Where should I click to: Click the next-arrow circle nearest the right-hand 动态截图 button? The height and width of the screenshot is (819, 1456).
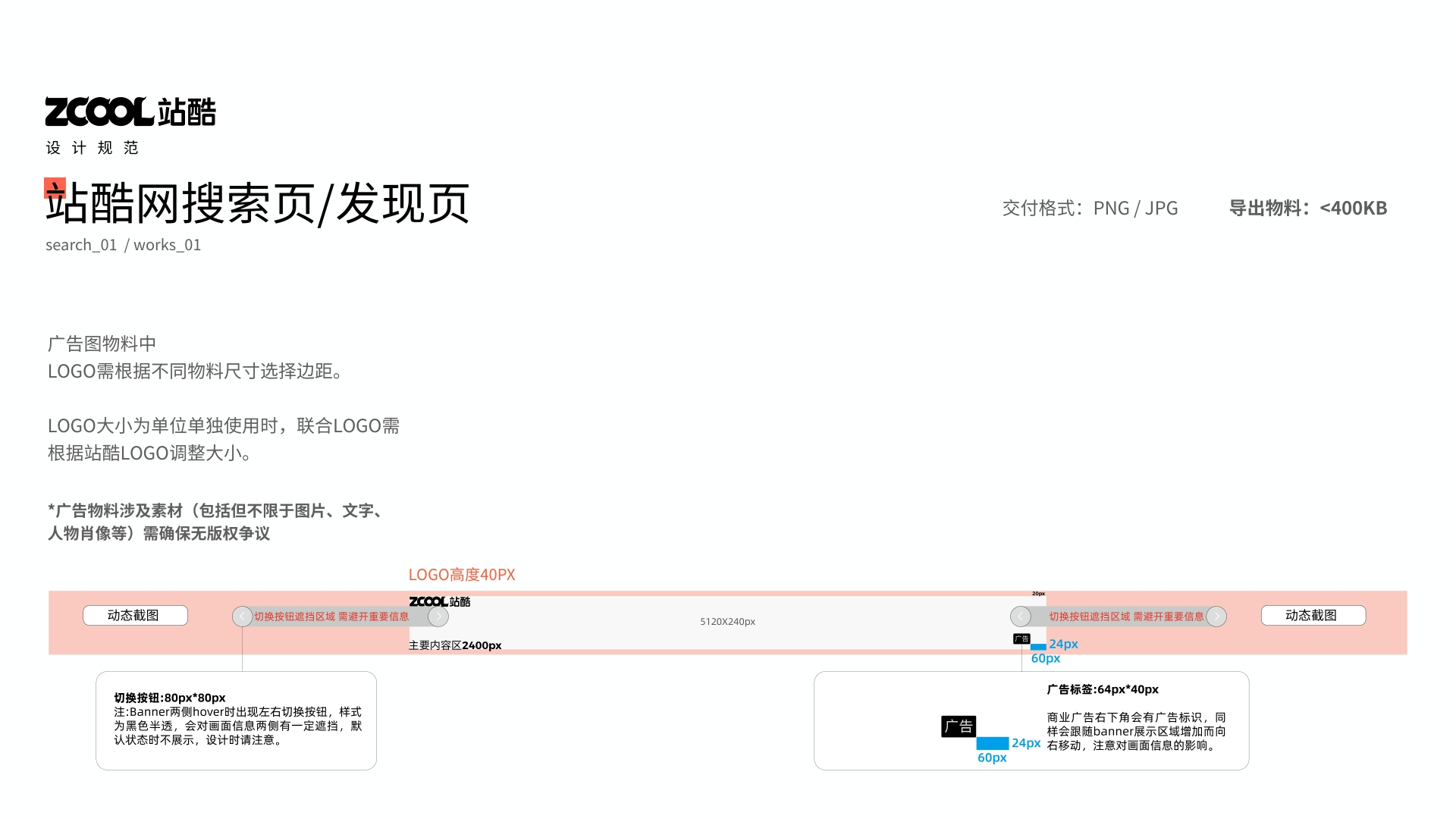tap(1216, 617)
